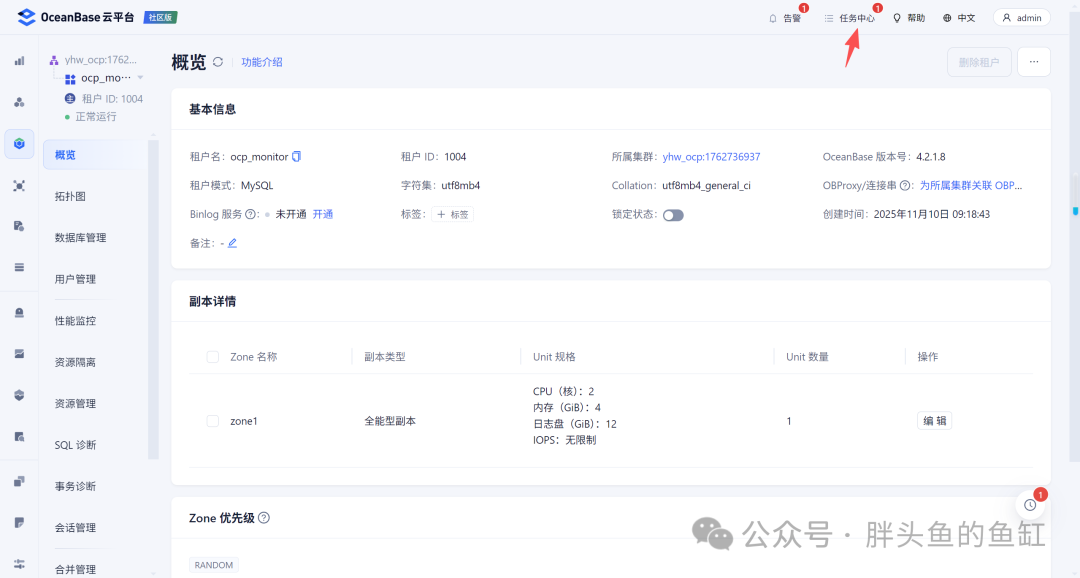1080x578 pixels.
Task: Refresh the overview with the circular arrow icon
Action: click(218, 62)
